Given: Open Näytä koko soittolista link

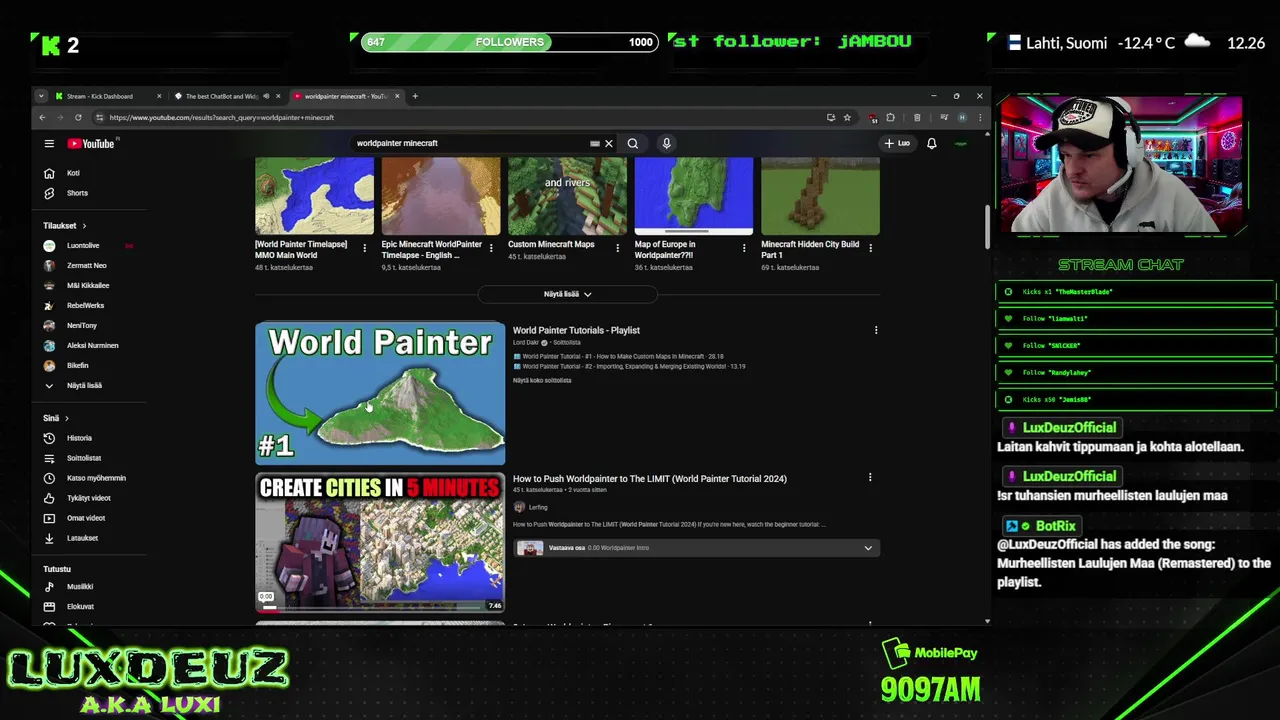Looking at the screenshot, I should 542,381.
